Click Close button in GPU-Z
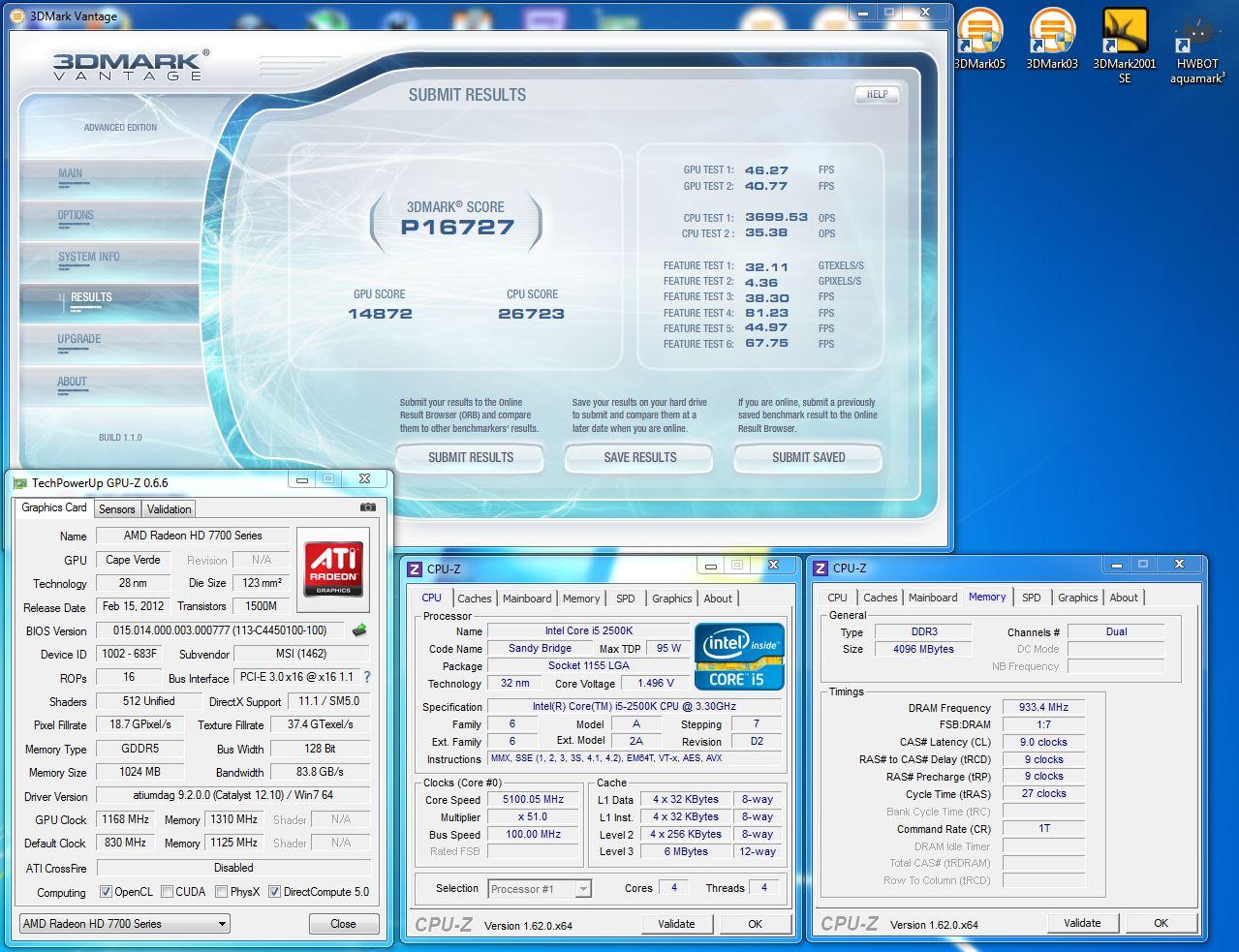This screenshot has height=952, width=1239. (x=343, y=924)
